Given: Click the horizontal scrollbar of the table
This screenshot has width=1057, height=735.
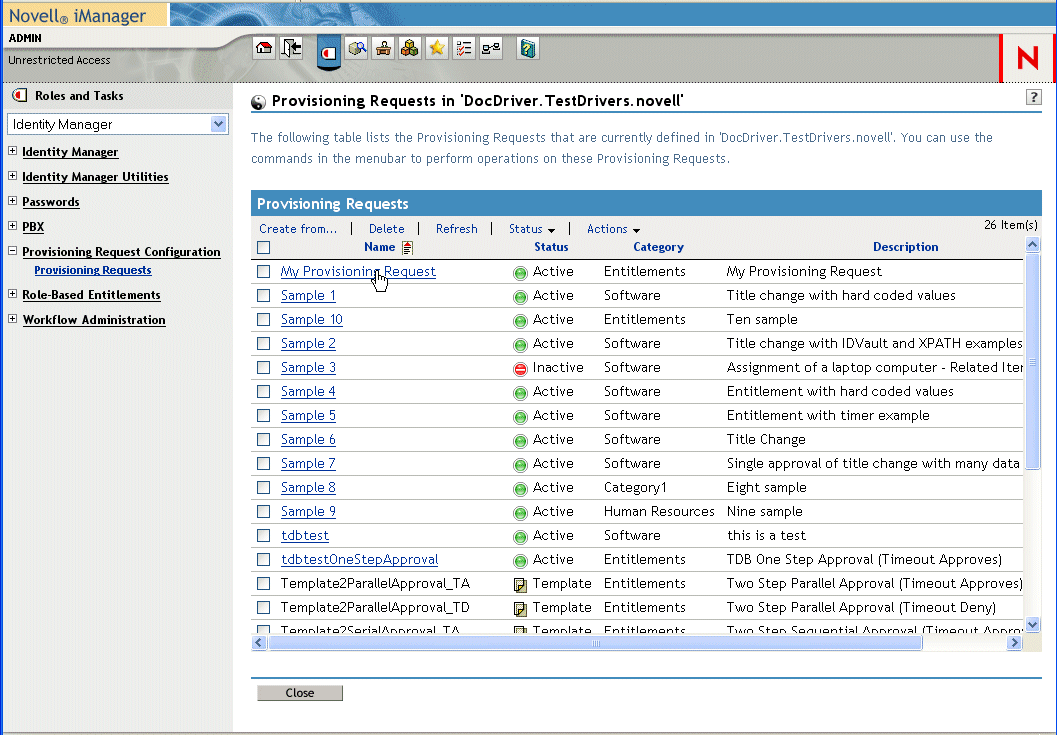Looking at the screenshot, I should [x=595, y=644].
